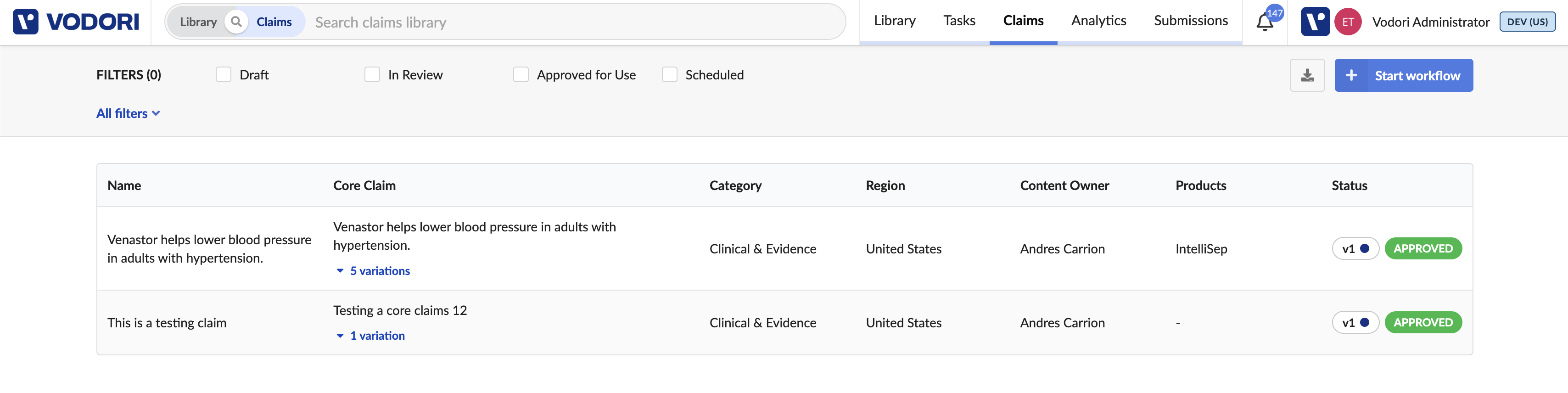Open the ET user avatar
The width and height of the screenshot is (1568, 393).
click(1348, 22)
